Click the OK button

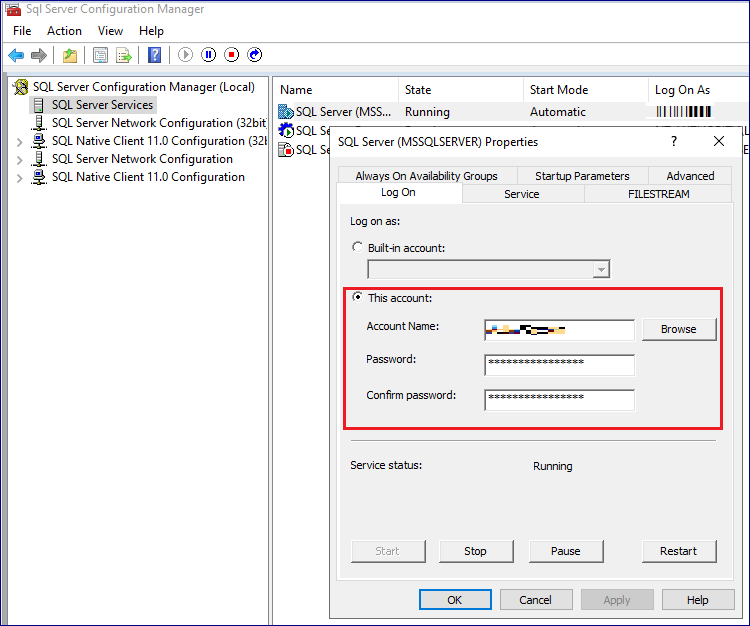(x=455, y=600)
